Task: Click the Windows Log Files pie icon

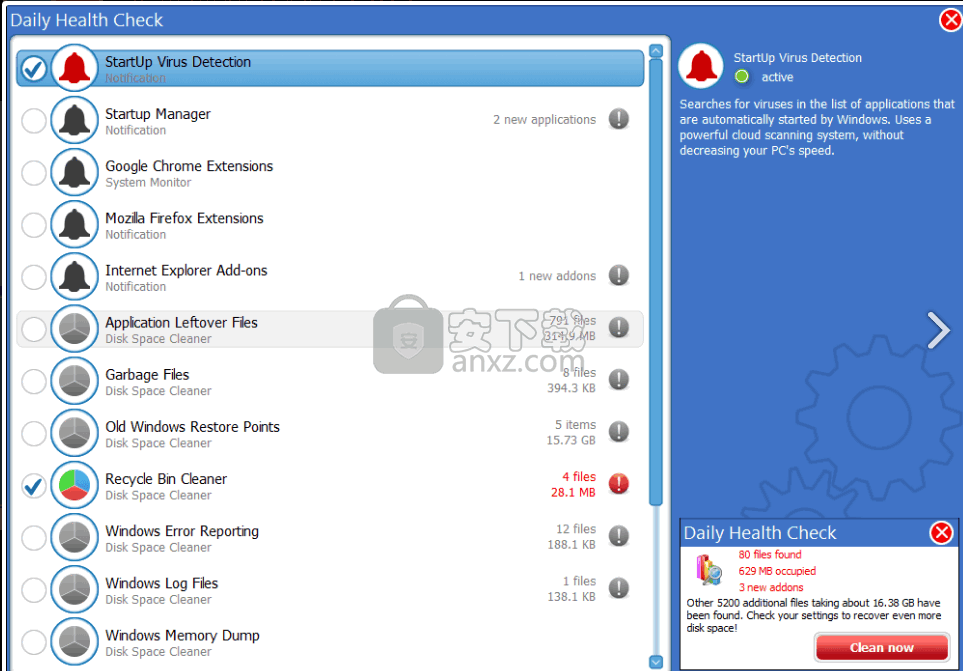Action: pos(74,590)
